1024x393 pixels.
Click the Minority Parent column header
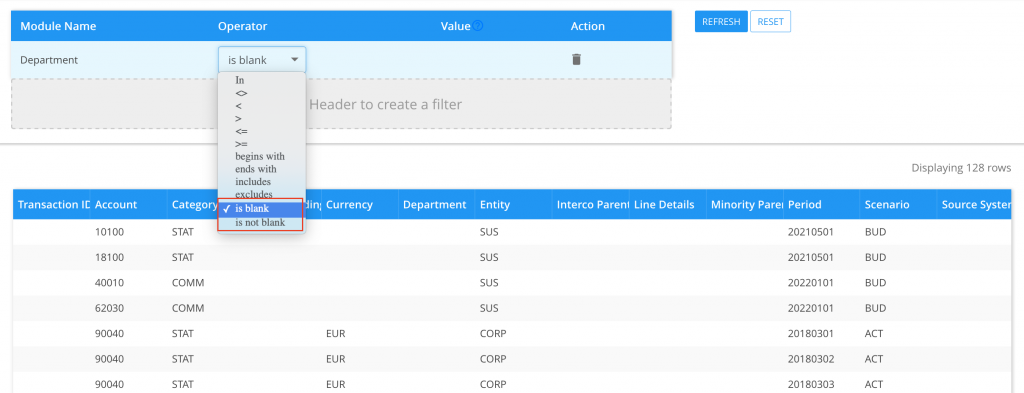(745, 204)
